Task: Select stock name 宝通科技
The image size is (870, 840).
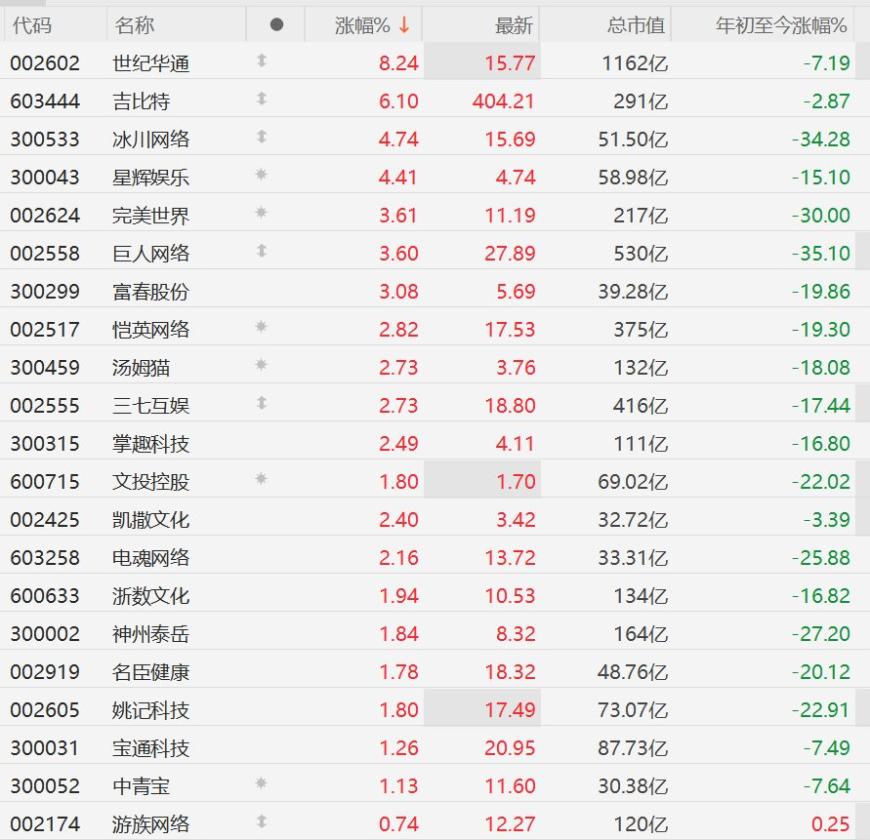Action: (x=151, y=748)
